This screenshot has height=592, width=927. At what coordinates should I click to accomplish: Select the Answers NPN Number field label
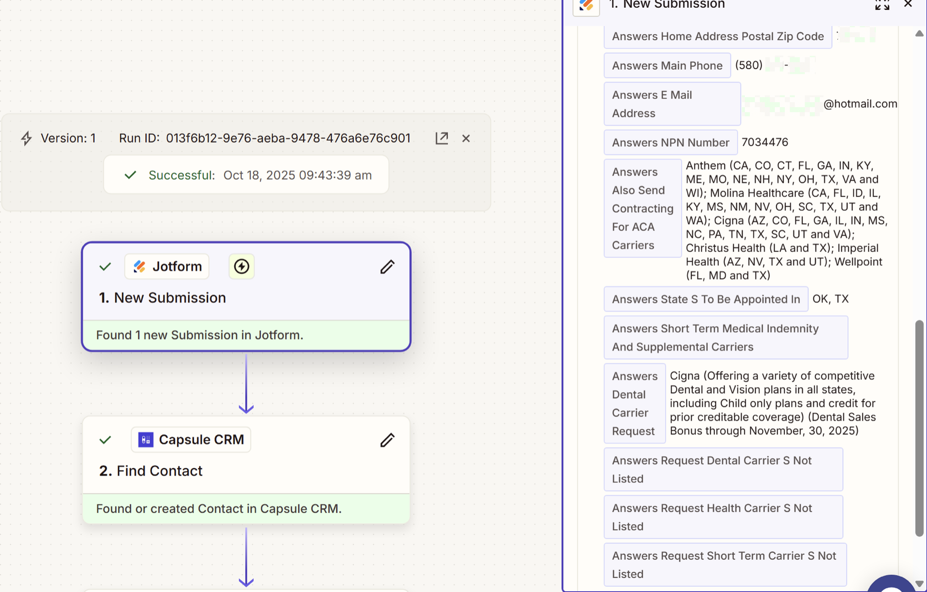(670, 142)
